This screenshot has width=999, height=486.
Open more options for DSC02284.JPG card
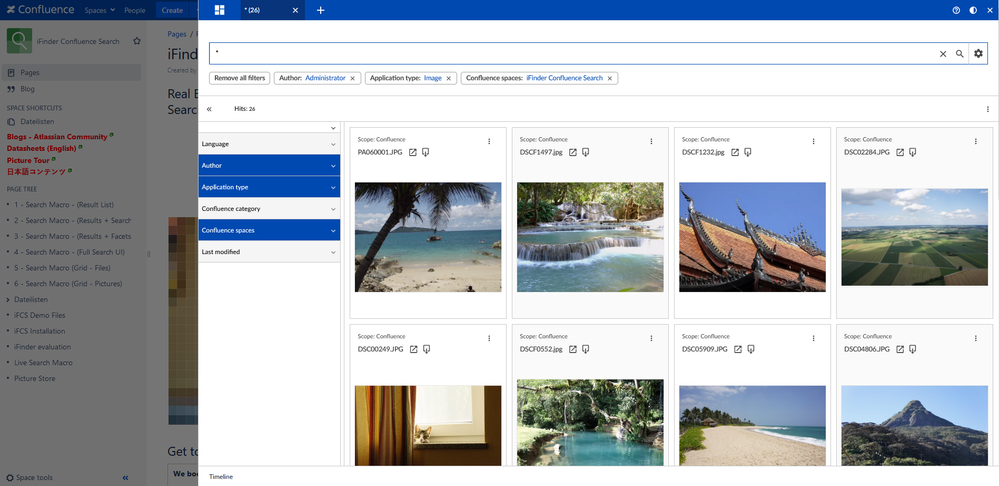click(x=975, y=141)
